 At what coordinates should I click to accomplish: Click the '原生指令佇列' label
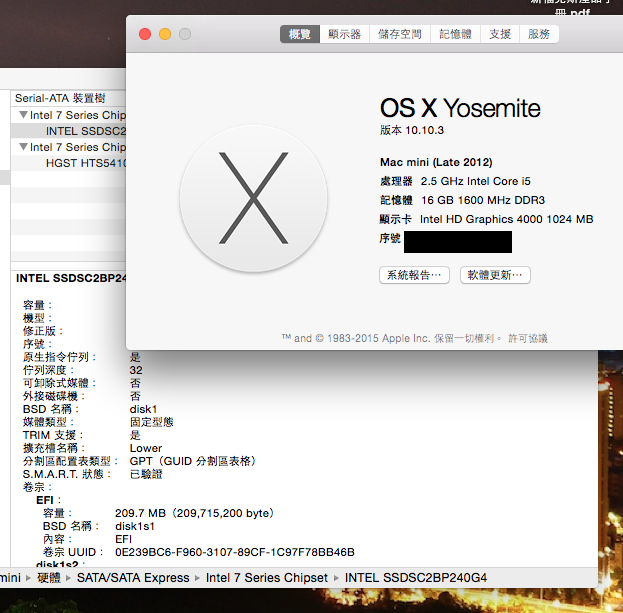click(59, 357)
